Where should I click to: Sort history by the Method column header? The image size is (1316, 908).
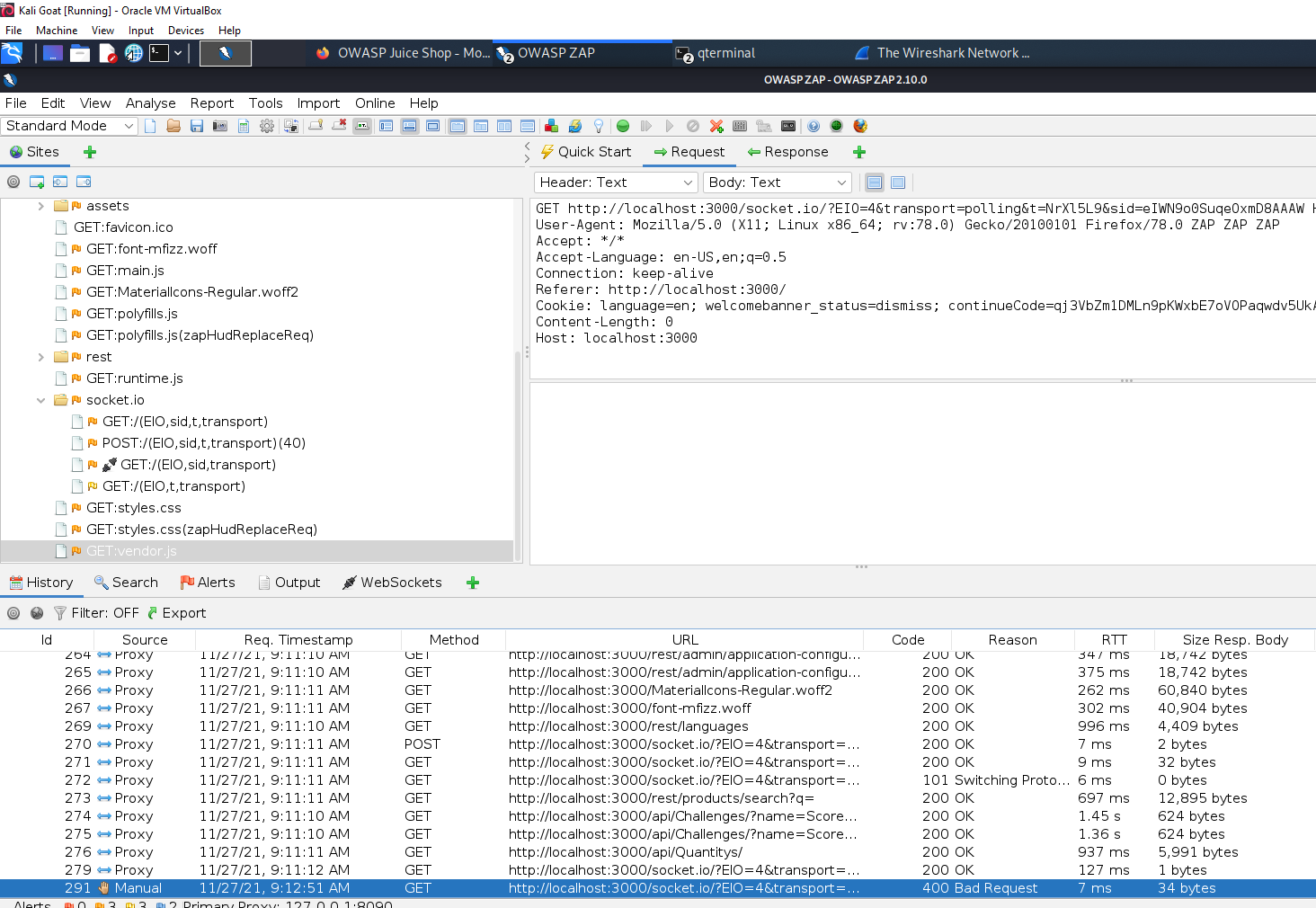(x=454, y=640)
